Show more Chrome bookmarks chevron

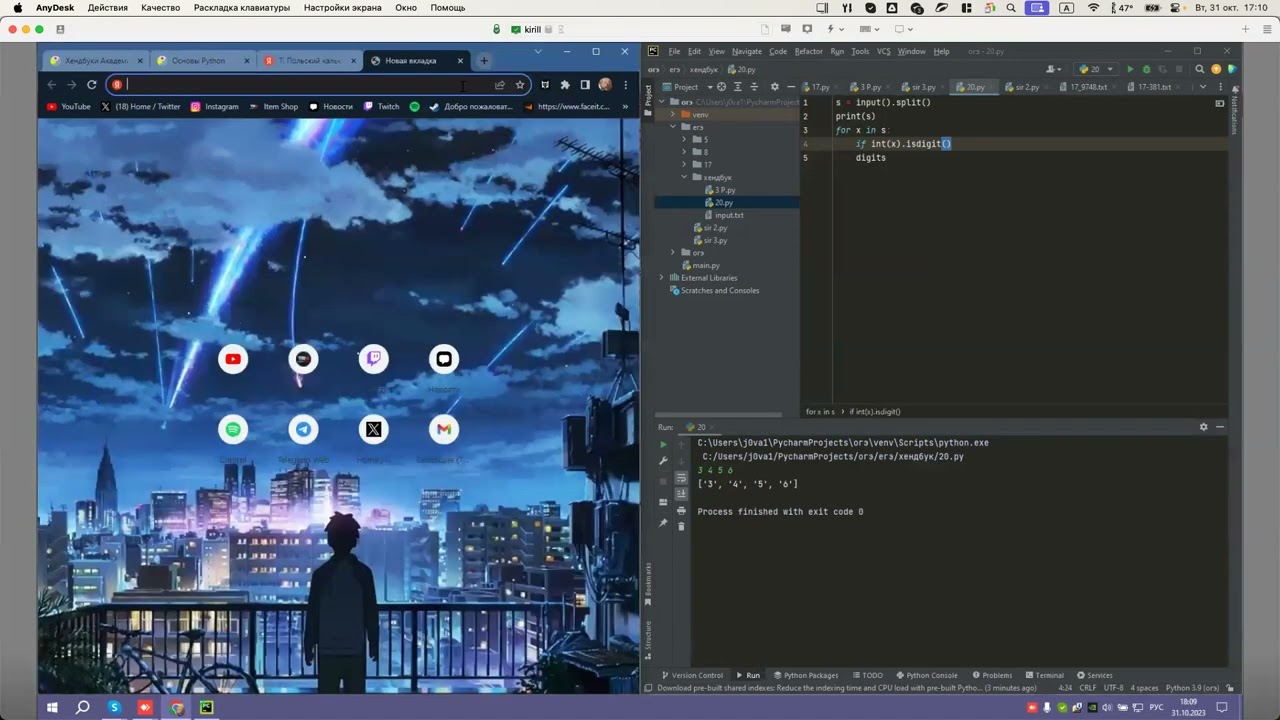tap(625, 106)
